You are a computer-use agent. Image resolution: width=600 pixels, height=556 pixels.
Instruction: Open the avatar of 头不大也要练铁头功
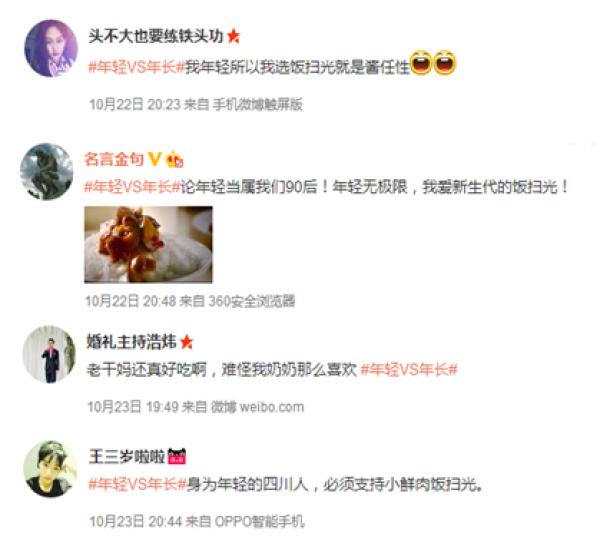51,48
